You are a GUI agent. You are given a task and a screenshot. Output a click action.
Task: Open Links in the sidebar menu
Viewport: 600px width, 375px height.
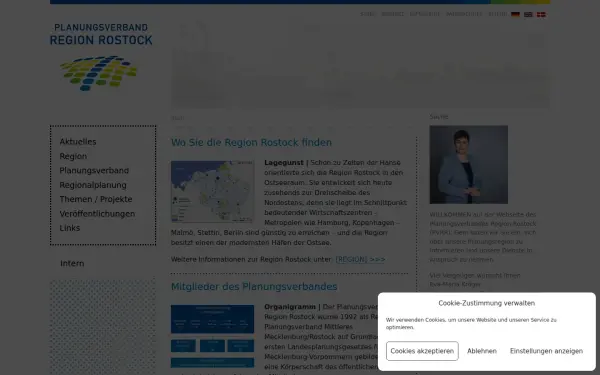(70, 228)
